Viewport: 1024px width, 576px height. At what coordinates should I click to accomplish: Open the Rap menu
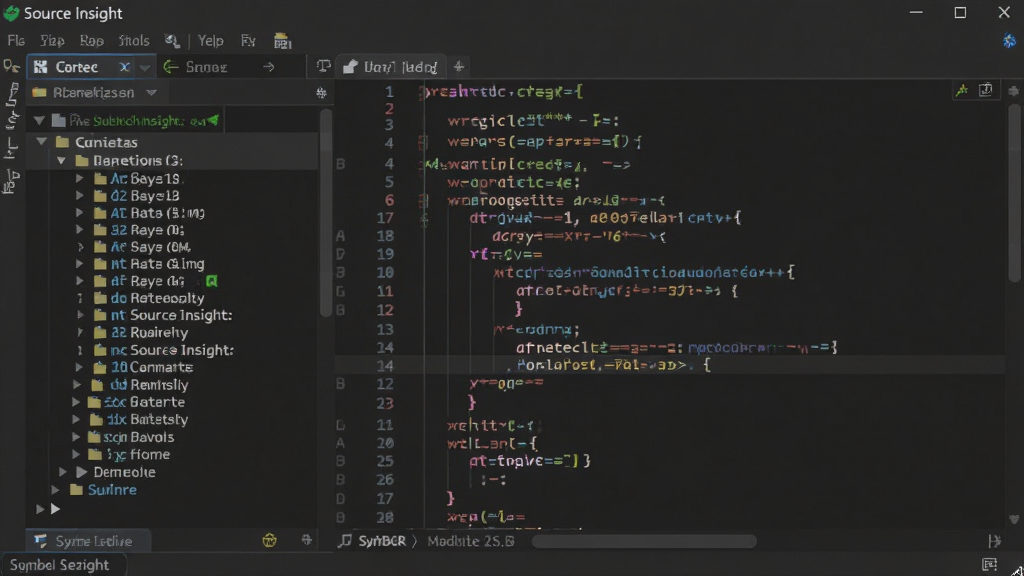point(91,41)
